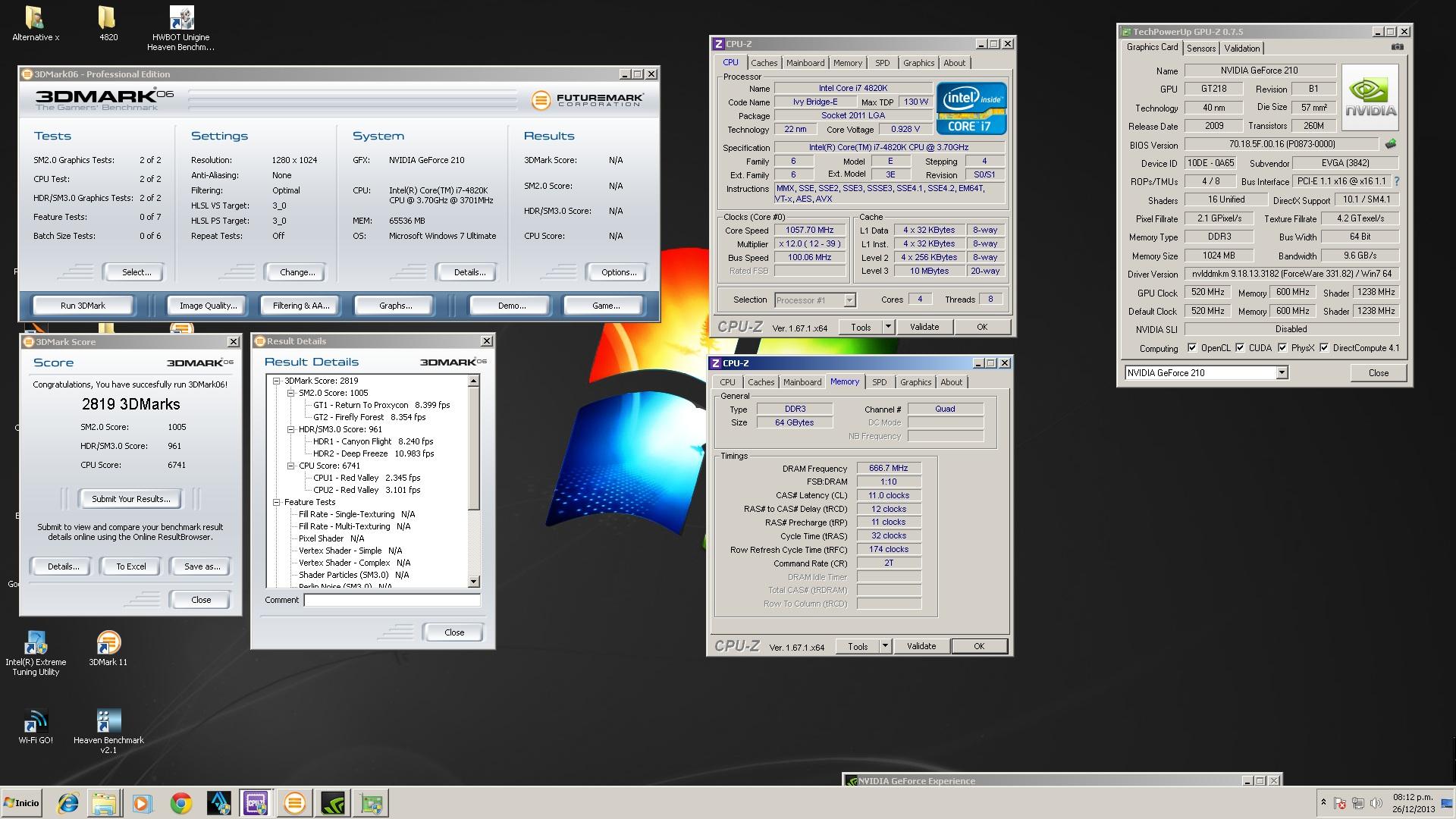
Task: Click the Run 3DMark button
Action: (83, 306)
